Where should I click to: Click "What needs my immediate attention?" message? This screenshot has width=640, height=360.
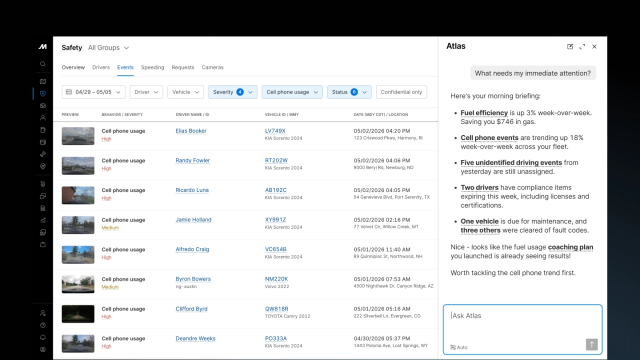point(533,73)
